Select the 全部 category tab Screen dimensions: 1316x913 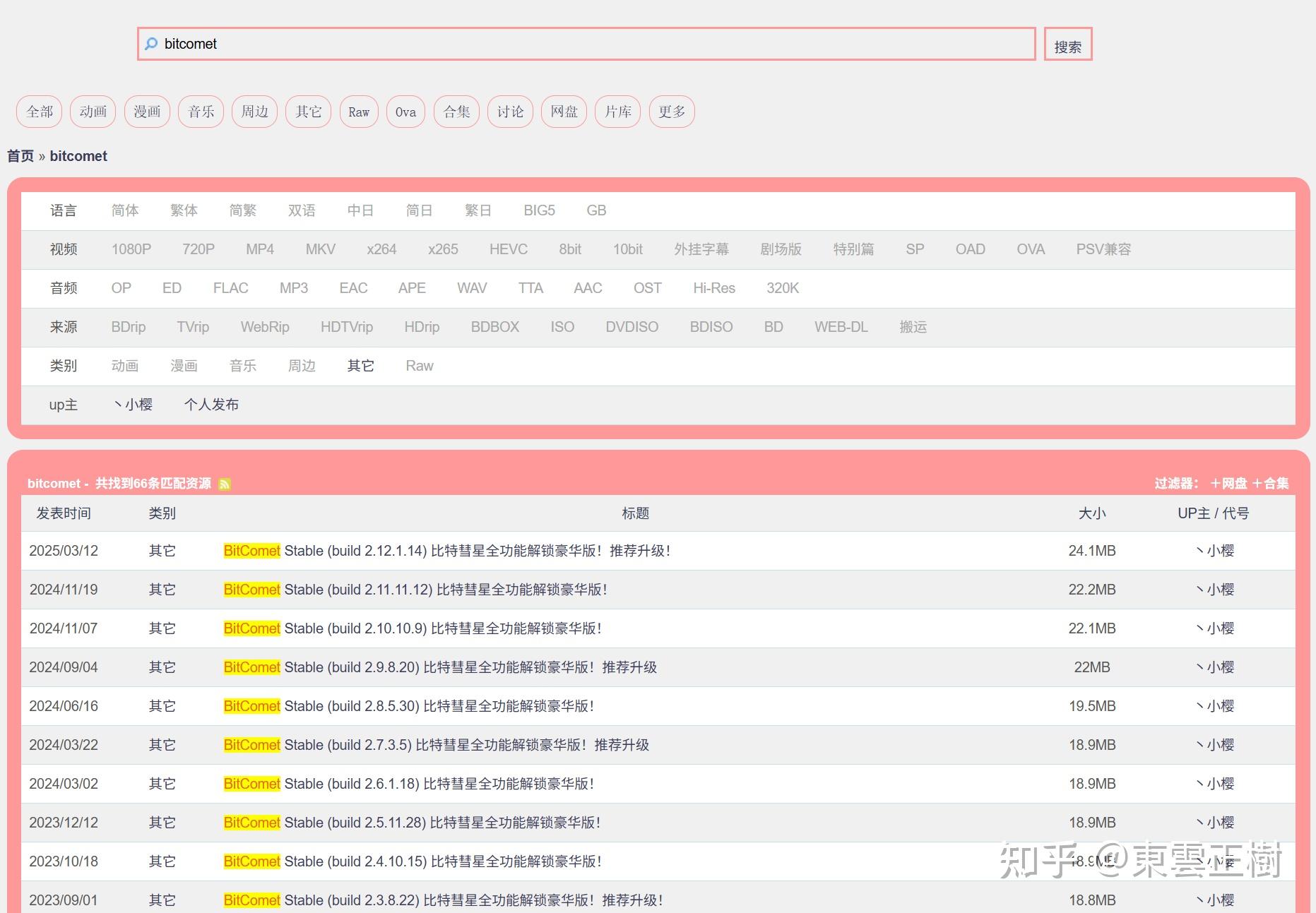[40, 112]
